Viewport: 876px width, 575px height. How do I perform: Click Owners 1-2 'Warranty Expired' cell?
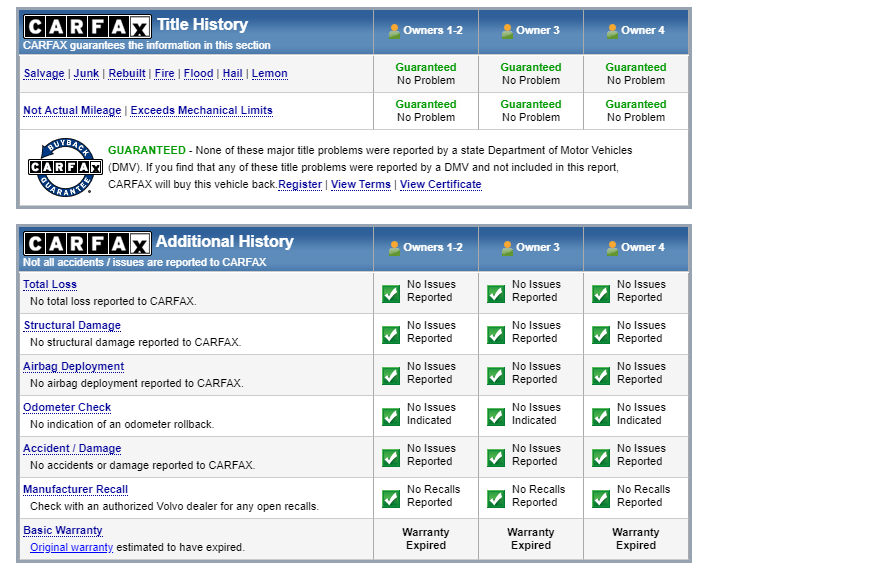coord(426,539)
